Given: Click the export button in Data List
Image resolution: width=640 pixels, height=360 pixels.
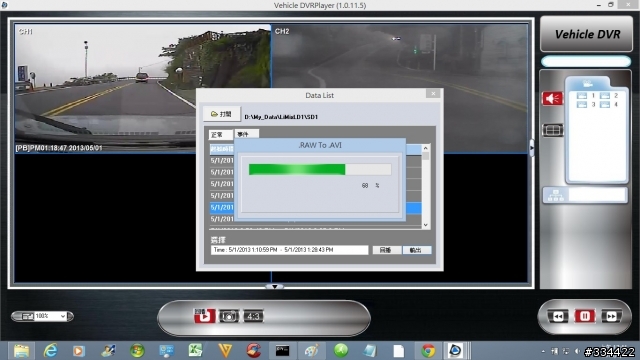Looking at the screenshot, I should [x=417, y=250].
